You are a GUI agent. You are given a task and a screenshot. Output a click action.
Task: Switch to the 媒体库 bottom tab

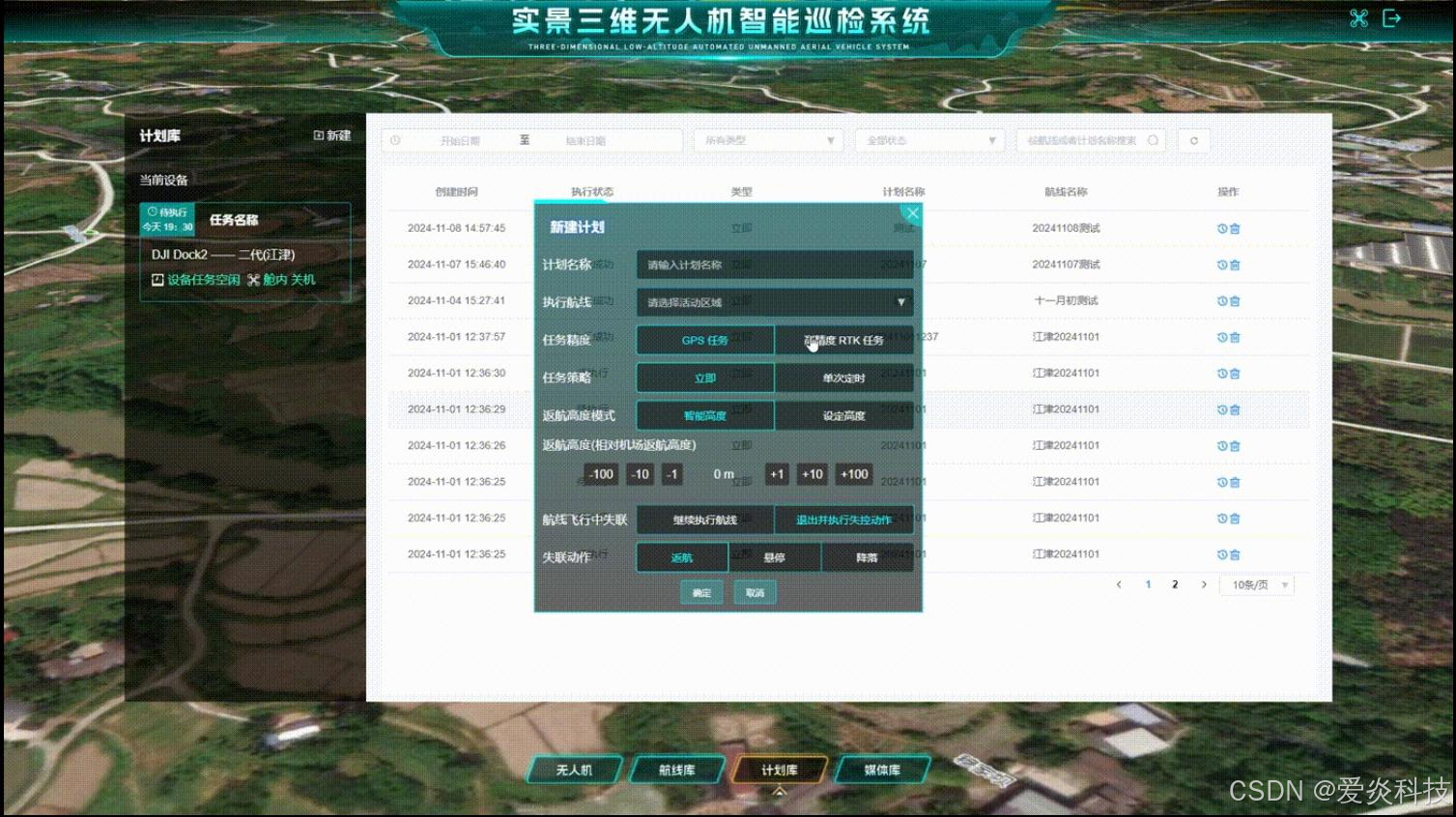pyautogui.click(x=882, y=770)
